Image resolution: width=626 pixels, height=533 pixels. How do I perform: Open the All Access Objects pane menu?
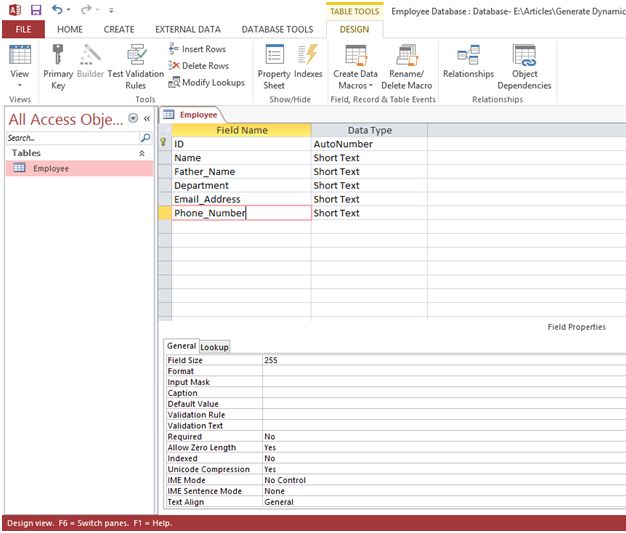coord(133,118)
